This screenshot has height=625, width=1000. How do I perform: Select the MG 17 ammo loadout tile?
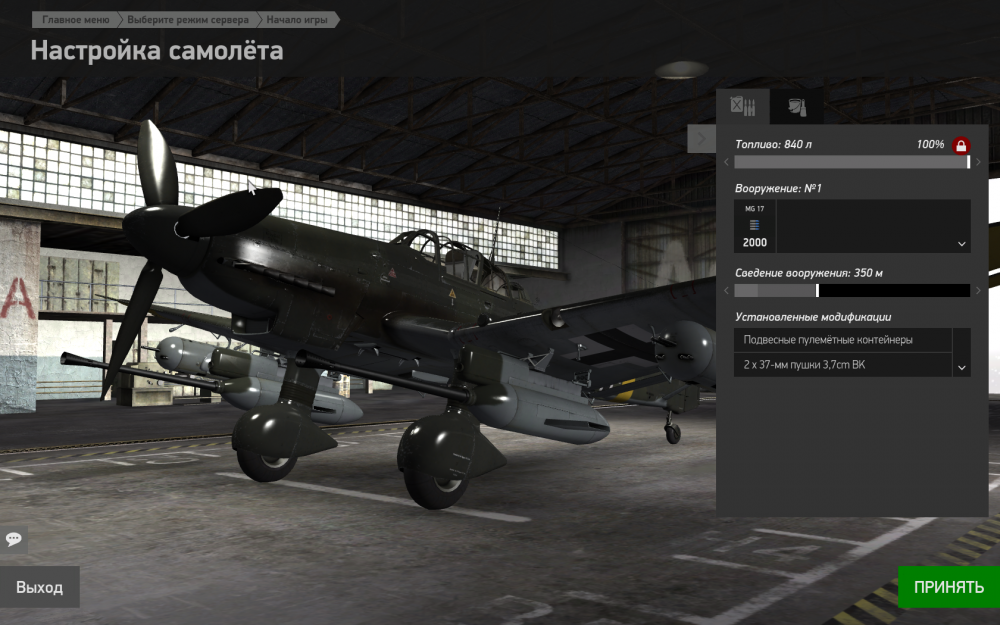click(x=754, y=226)
